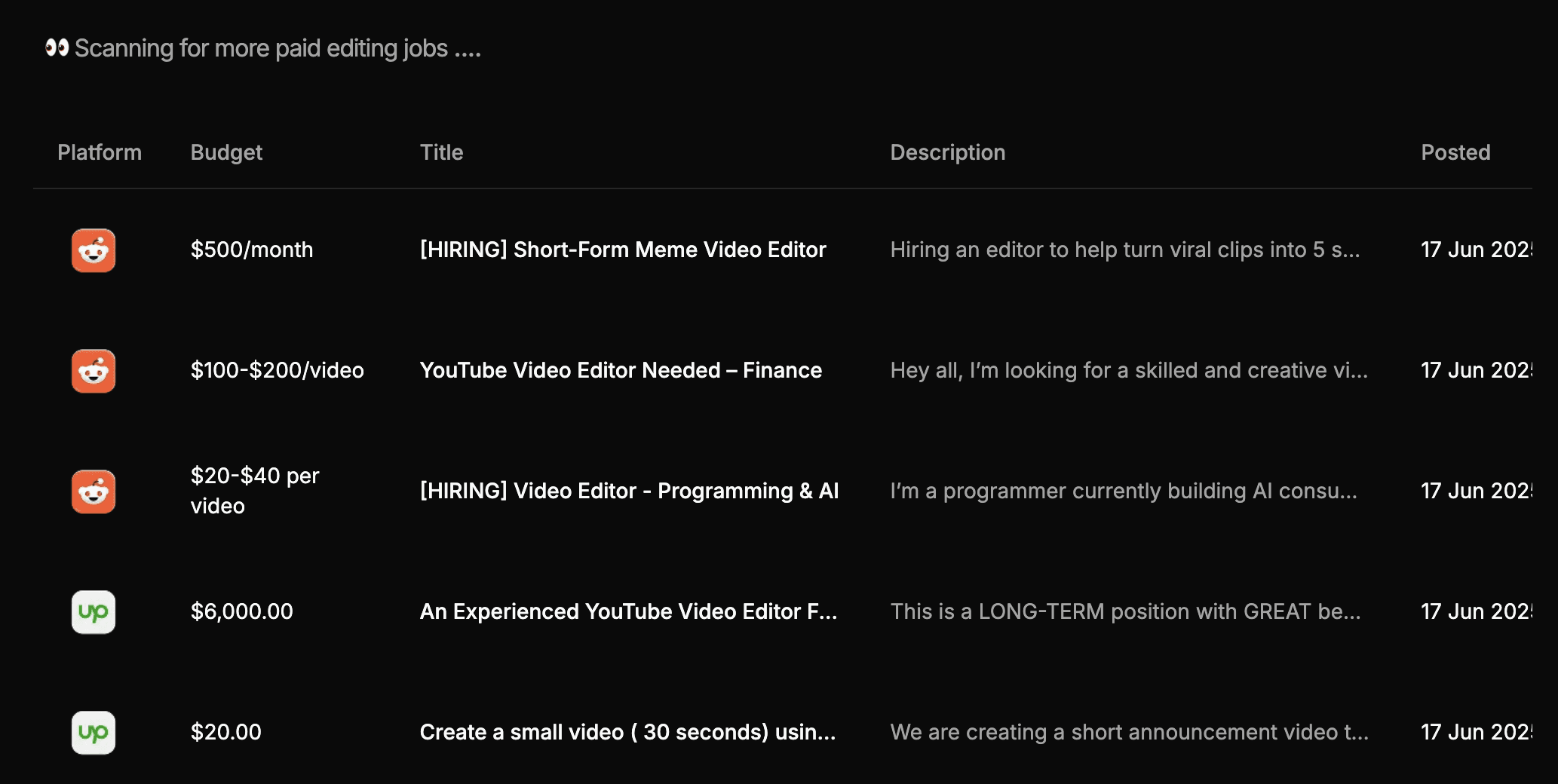Click description 'We are creating a short announcement video'

[1130, 732]
